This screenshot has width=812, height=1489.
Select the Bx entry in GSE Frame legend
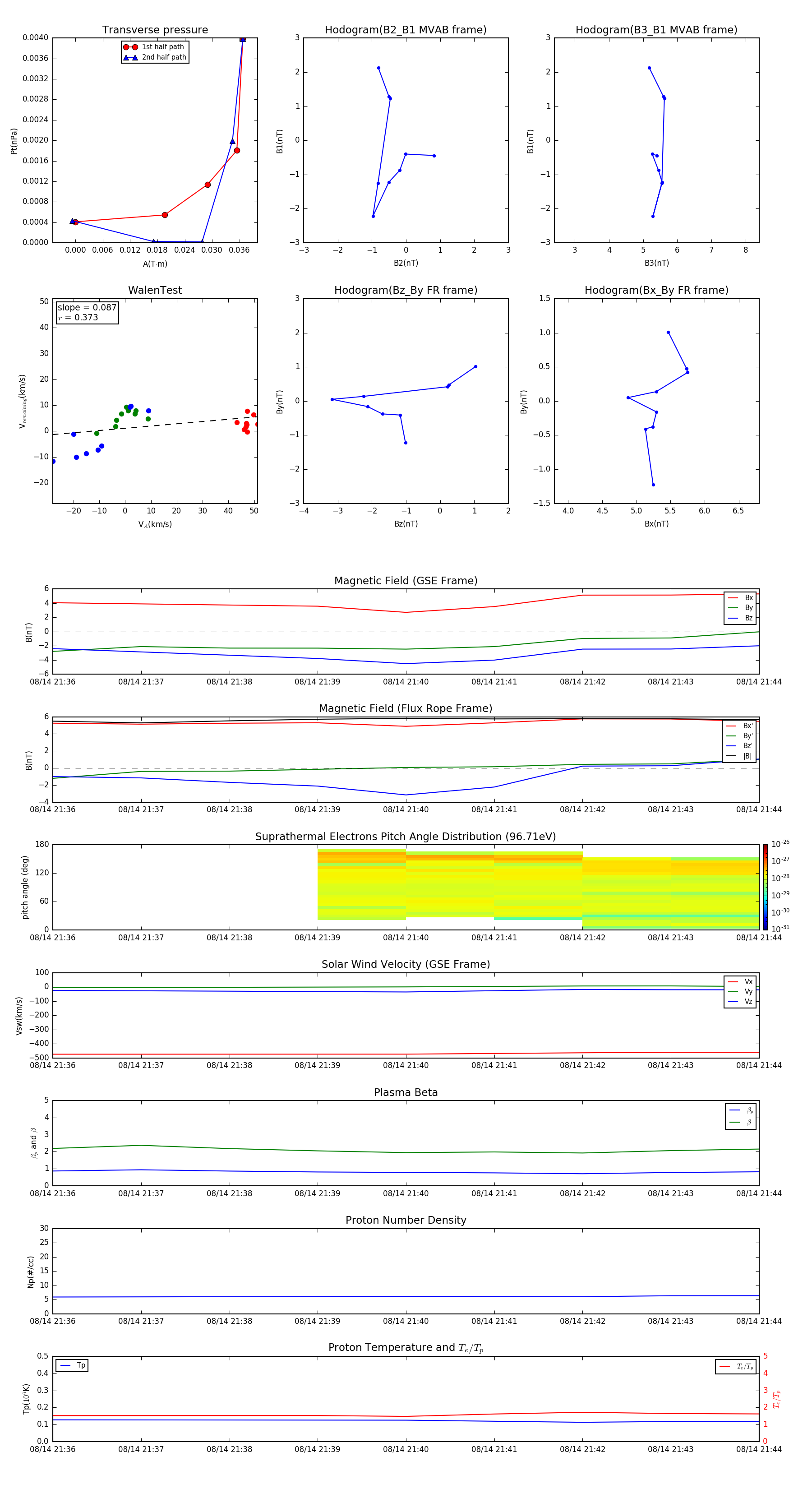pyautogui.click(x=740, y=598)
